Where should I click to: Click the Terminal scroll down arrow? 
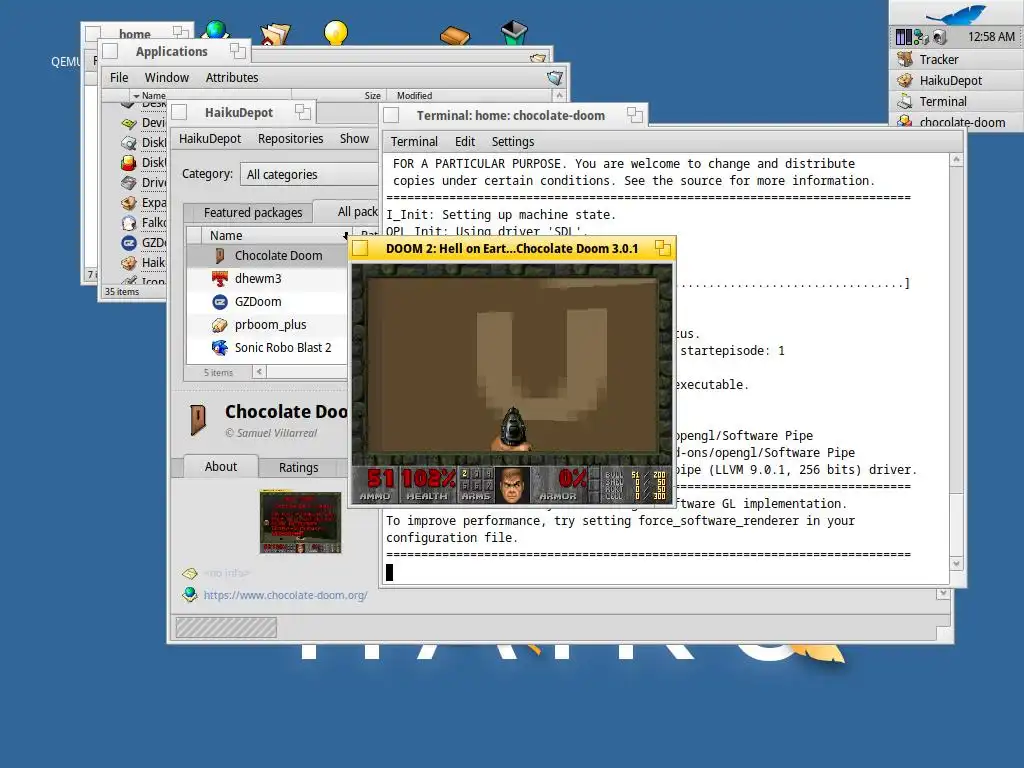(x=956, y=564)
